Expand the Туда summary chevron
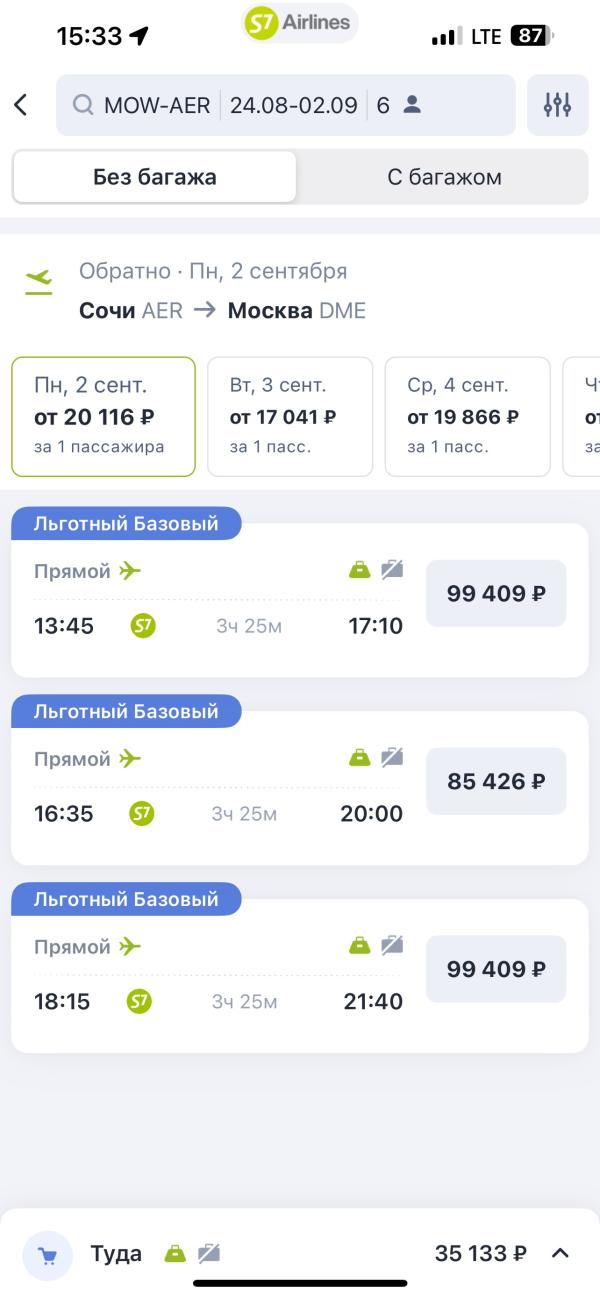600x1297 pixels. pos(560,1253)
